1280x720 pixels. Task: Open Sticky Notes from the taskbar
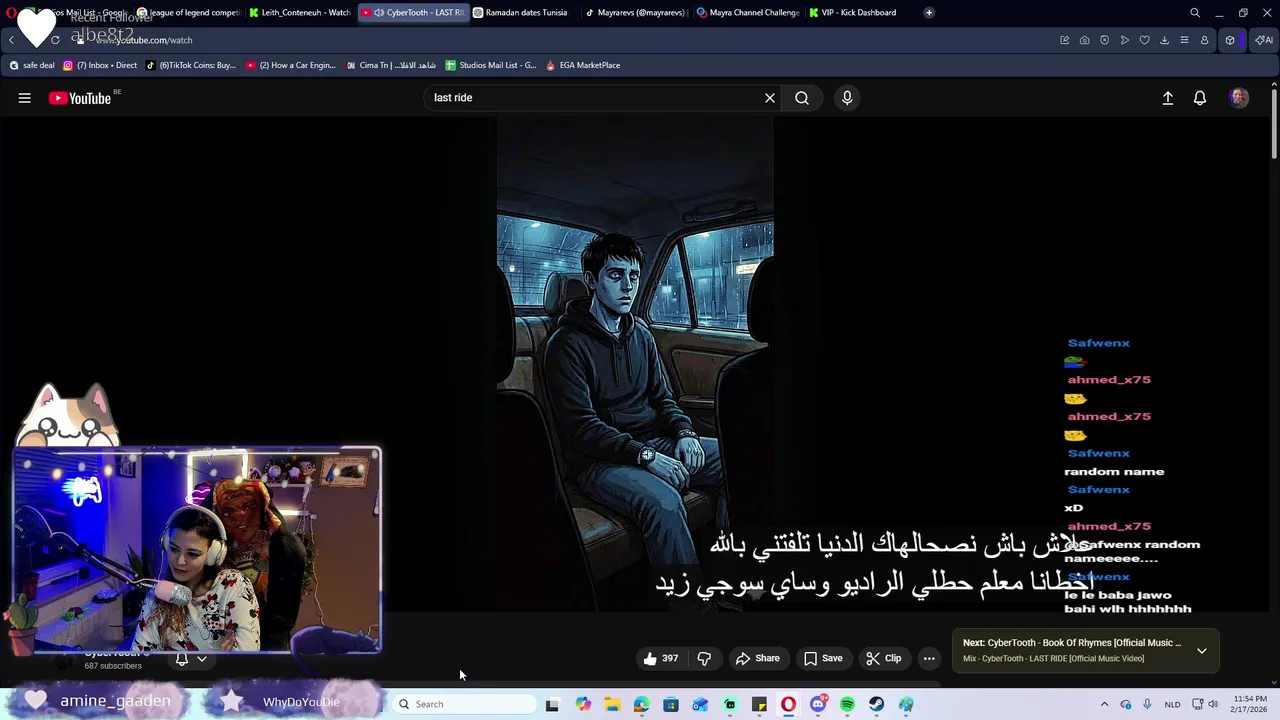[x=759, y=704]
